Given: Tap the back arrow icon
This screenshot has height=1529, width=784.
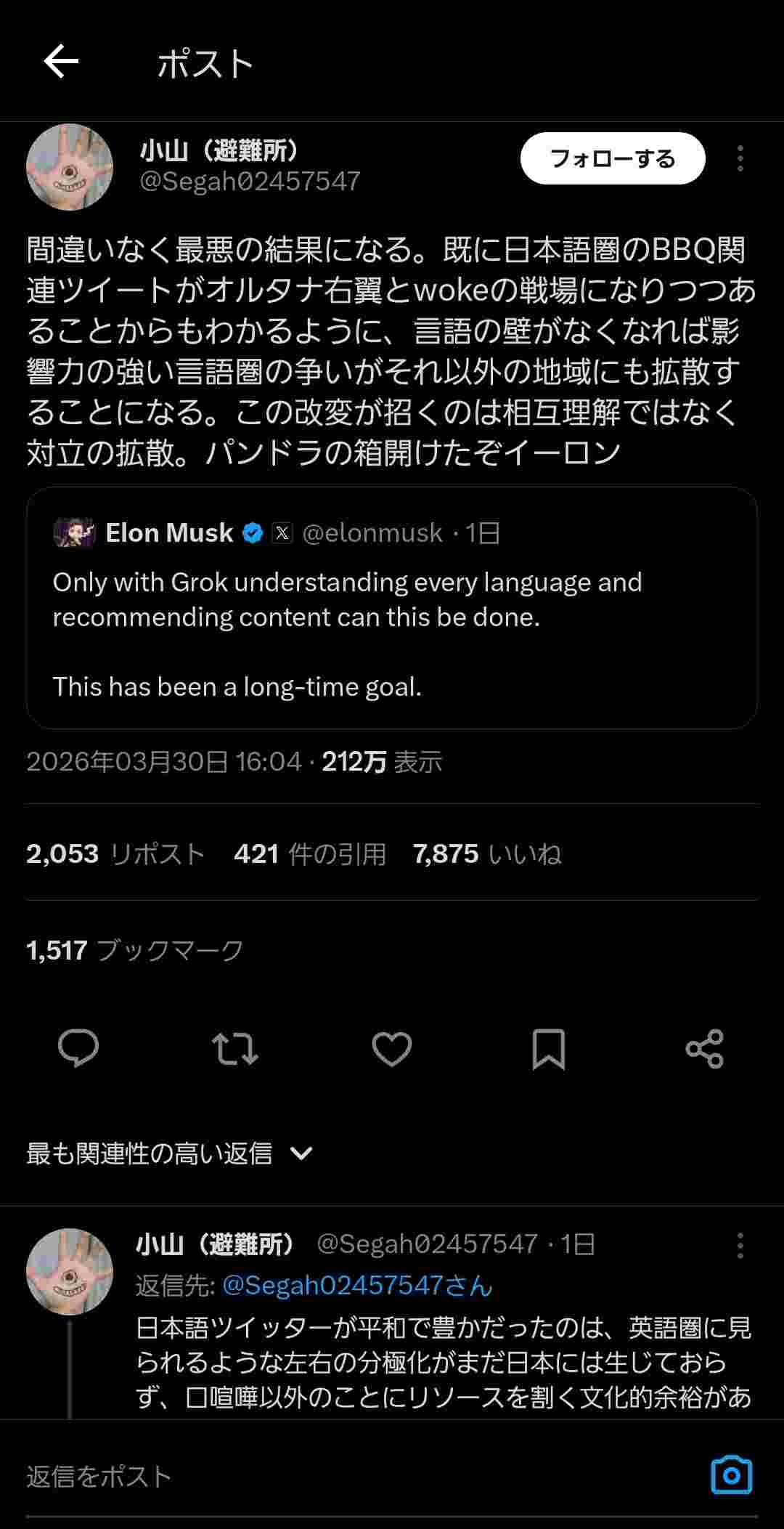Looking at the screenshot, I should tap(61, 61).
